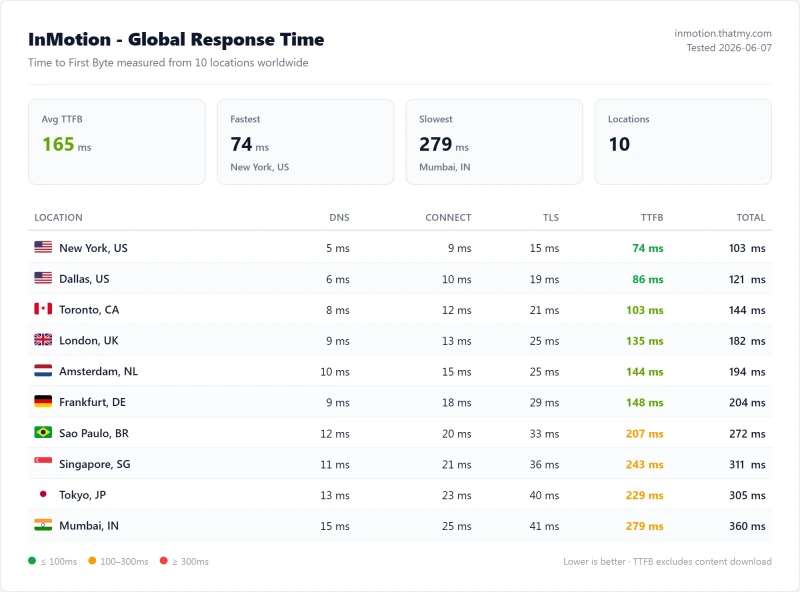Click the LOCATION column header
Screen dimensions: 800x592
(x=58, y=217)
